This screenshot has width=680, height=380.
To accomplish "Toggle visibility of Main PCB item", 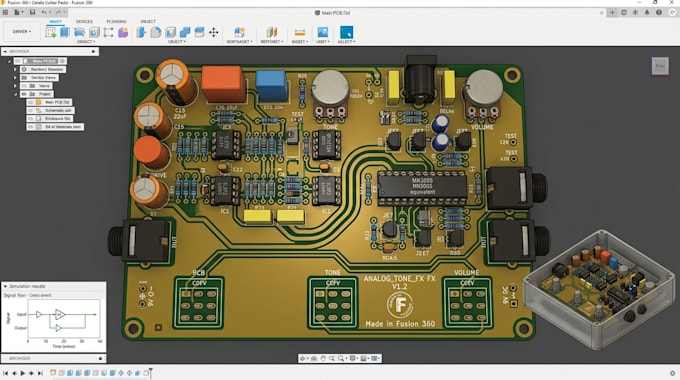I will (x=30, y=102).
